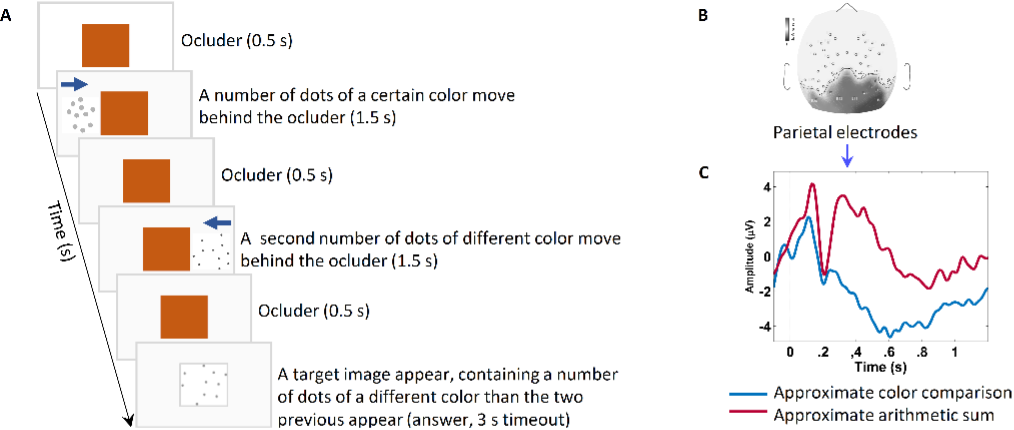Click the orange occluder in the third frame
Screen dimensions: 1014x430
(x=146, y=179)
